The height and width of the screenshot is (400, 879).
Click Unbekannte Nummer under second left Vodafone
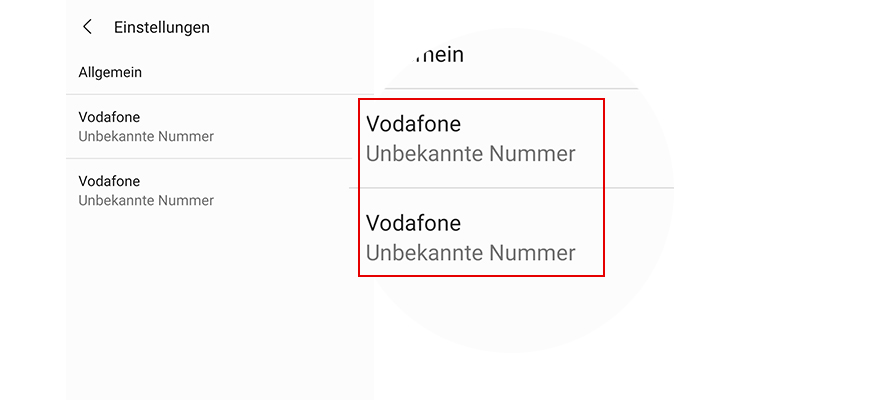point(146,200)
